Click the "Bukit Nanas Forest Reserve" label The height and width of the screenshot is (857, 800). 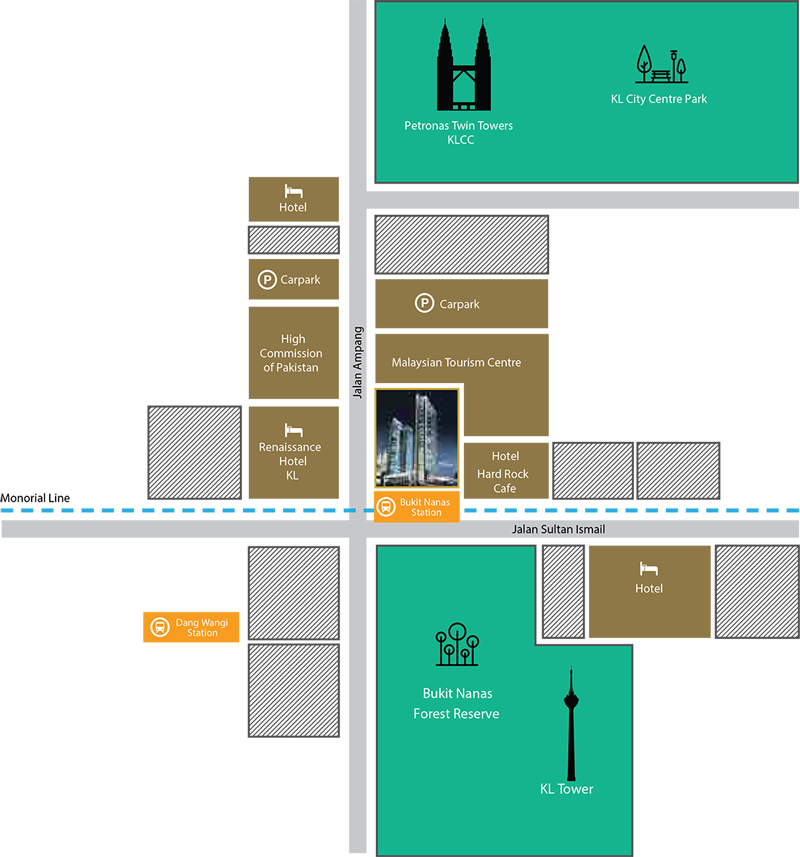tap(456, 703)
